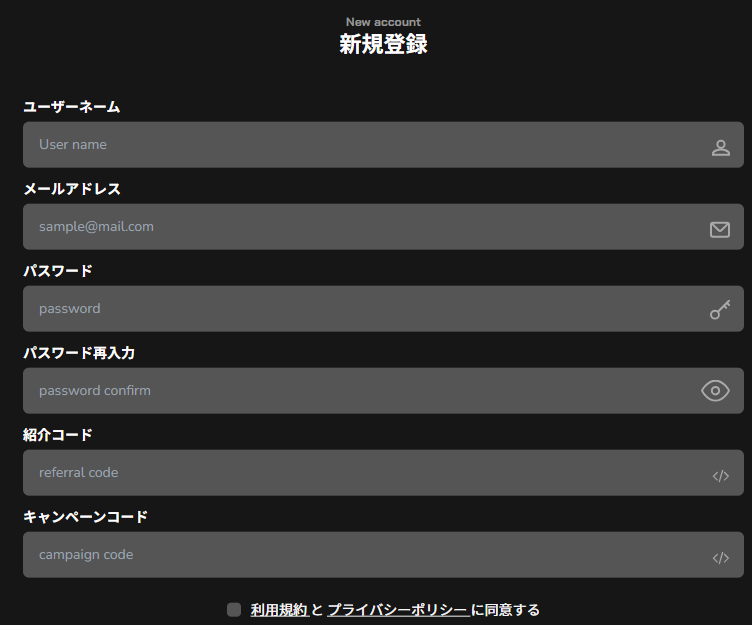Click the code icon in referral code field

click(x=720, y=476)
